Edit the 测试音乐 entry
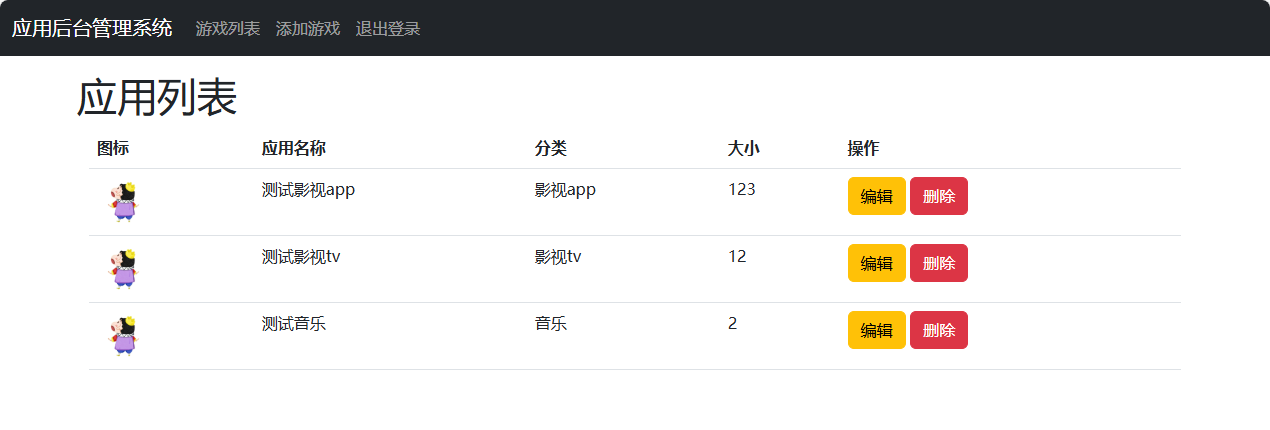The height and width of the screenshot is (430, 1270). point(876,330)
